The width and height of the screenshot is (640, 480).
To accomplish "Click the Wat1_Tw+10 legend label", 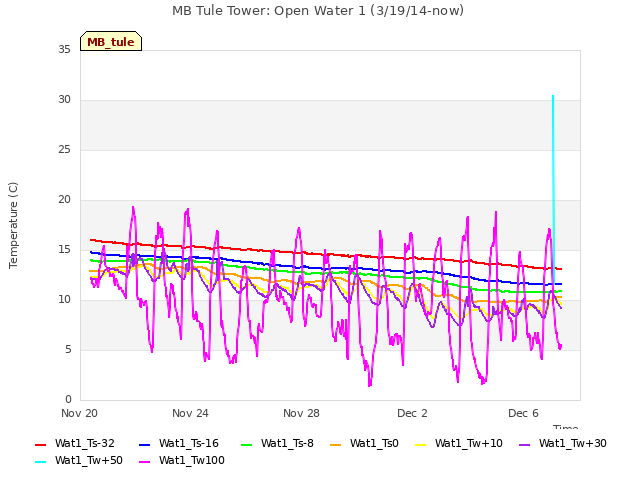I will 469,443.
